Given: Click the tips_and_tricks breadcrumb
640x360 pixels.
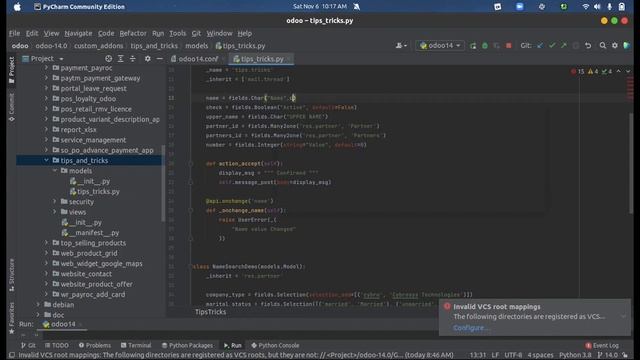Looking at the screenshot, I should (x=154, y=46).
